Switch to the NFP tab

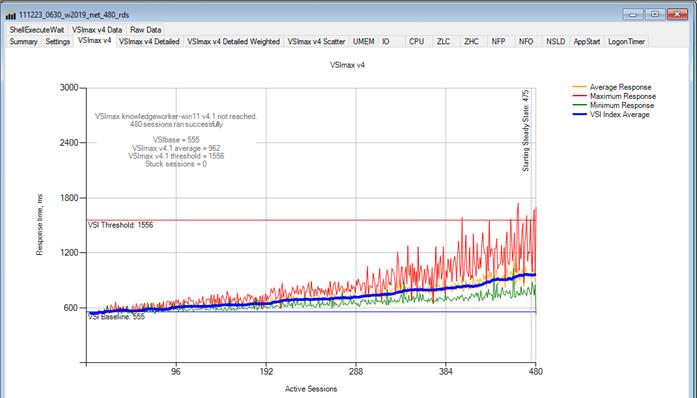(x=498, y=41)
